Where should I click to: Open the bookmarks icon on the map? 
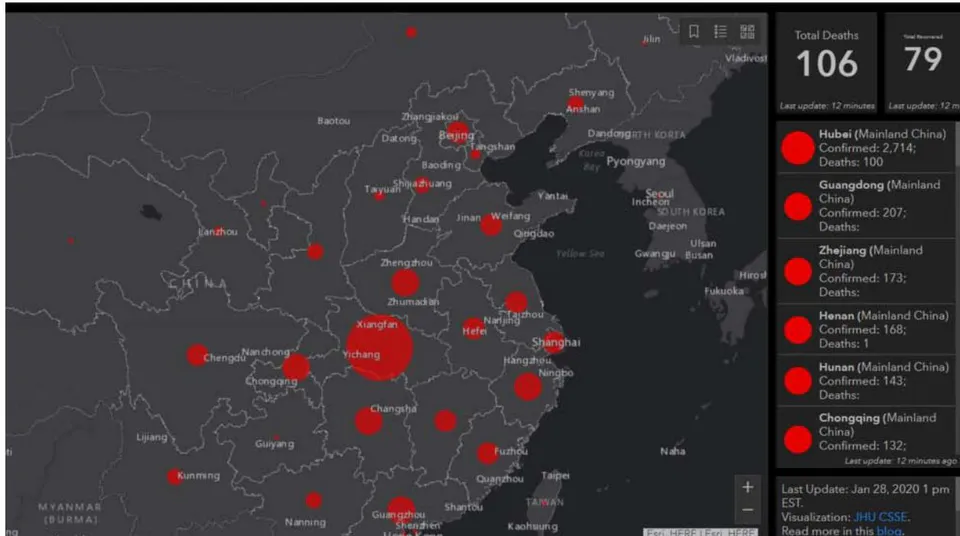[694, 31]
